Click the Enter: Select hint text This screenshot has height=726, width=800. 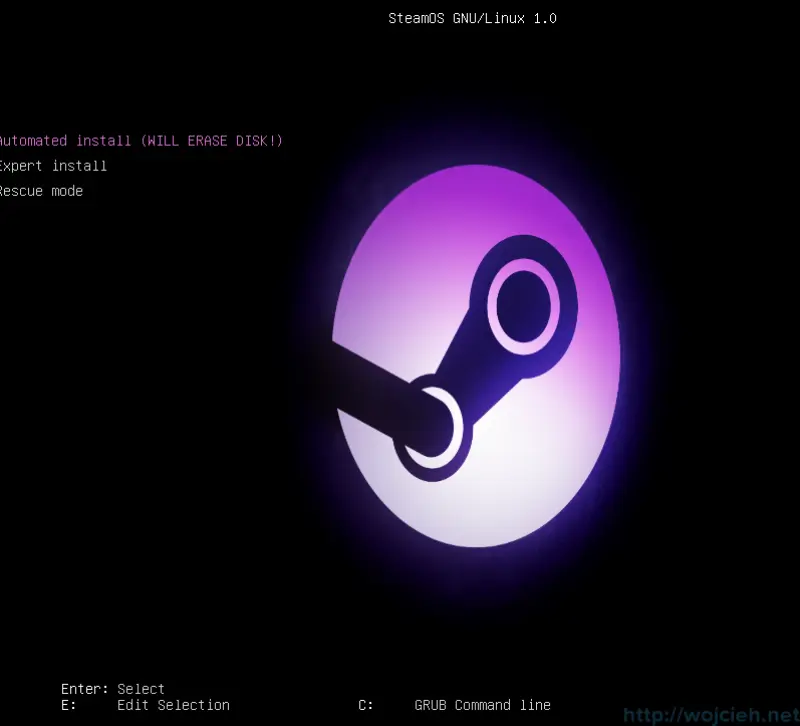[x=112, y=689]
